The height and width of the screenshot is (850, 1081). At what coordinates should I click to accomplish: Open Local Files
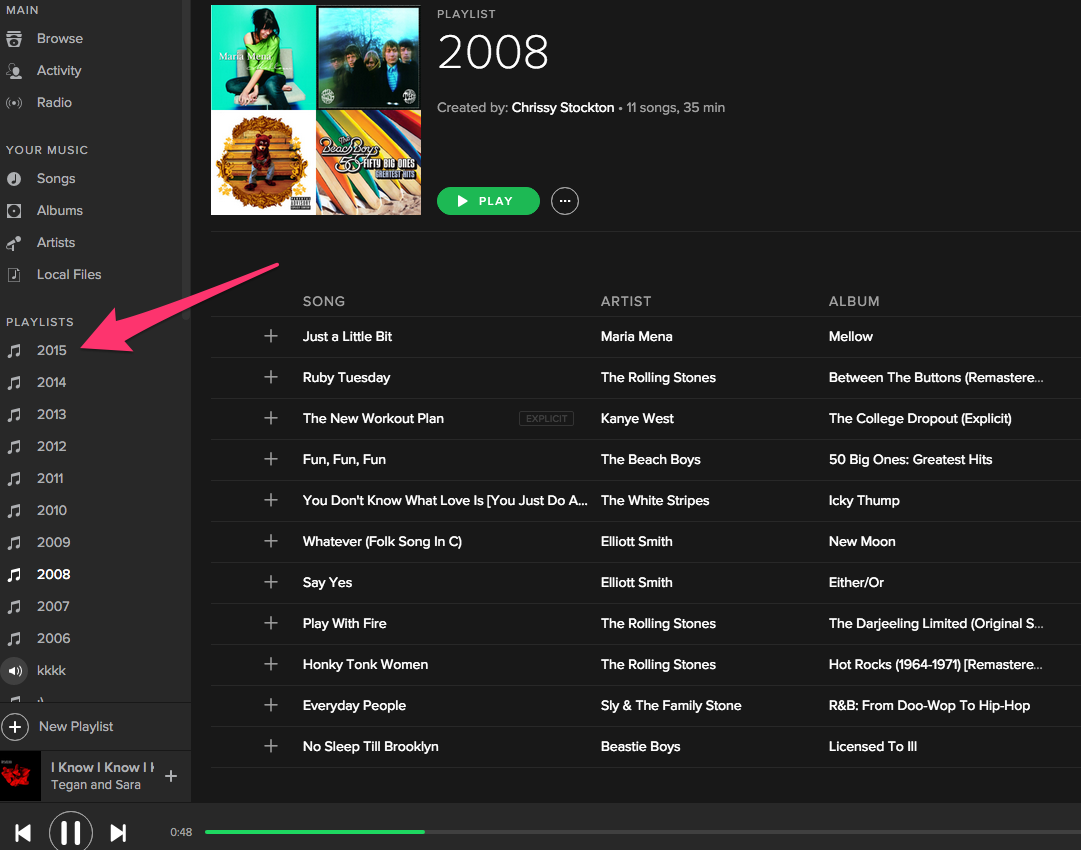pyautogui.click(x=69, y=274)
